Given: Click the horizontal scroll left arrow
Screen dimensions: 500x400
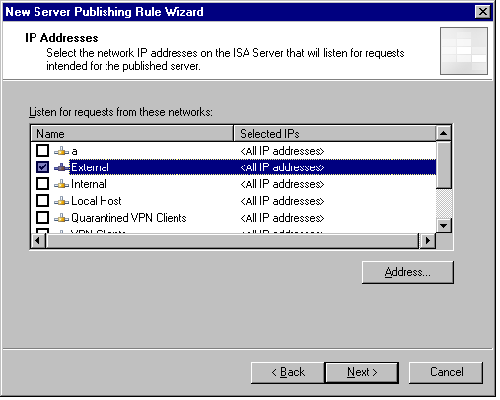Looking at the screenshot, I should point(38,241).
